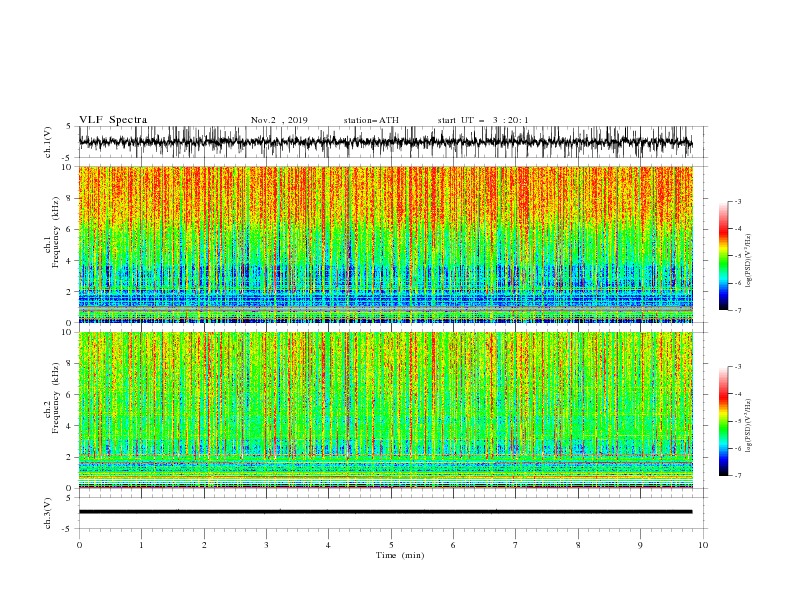This screenshot has height=612, width=792.
Task: Click time axis tick label "6"
Action: tap(453, 545)
